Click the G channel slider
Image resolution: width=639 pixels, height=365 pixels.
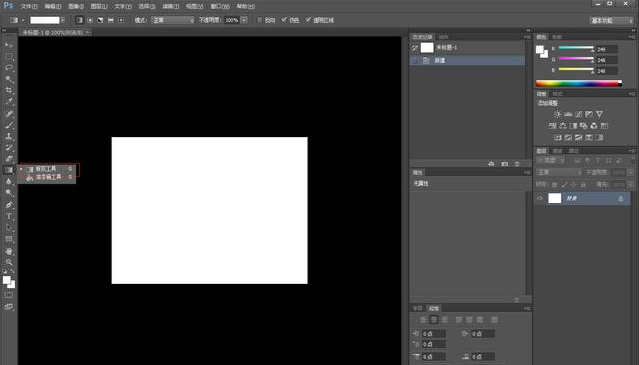(x=575, y=59)
